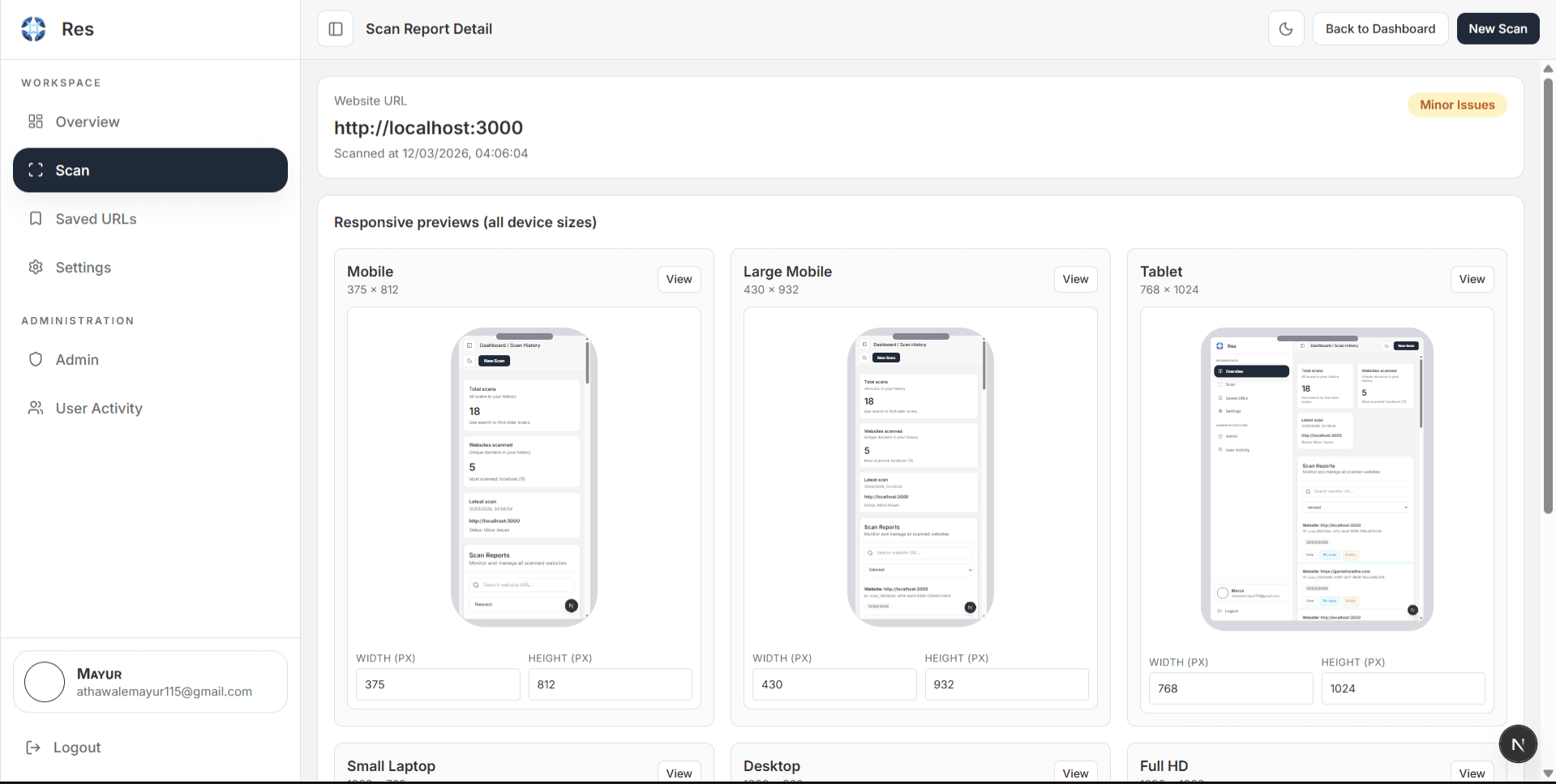
Task: Toggle the sidebar collapse control
Action: pos(335,28)
